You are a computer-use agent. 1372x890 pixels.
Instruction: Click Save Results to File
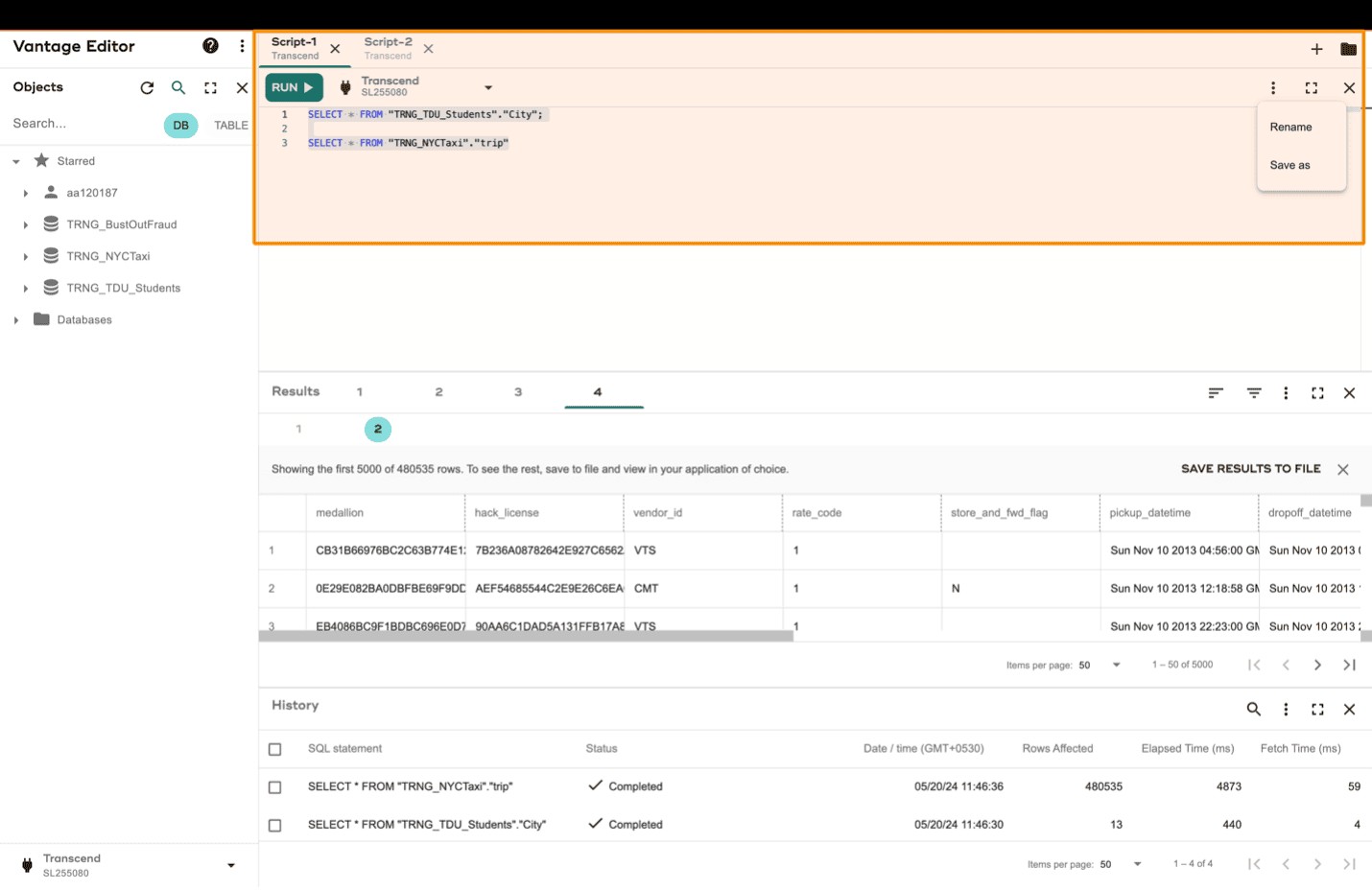pos(1250,469)
